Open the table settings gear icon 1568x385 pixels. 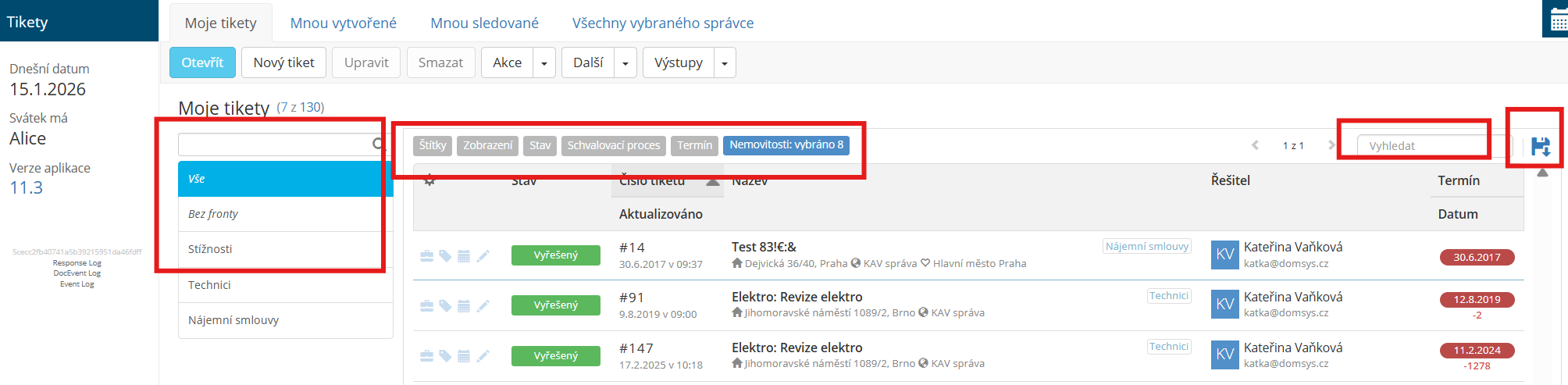pyautogui.click(x=429, y=180)
